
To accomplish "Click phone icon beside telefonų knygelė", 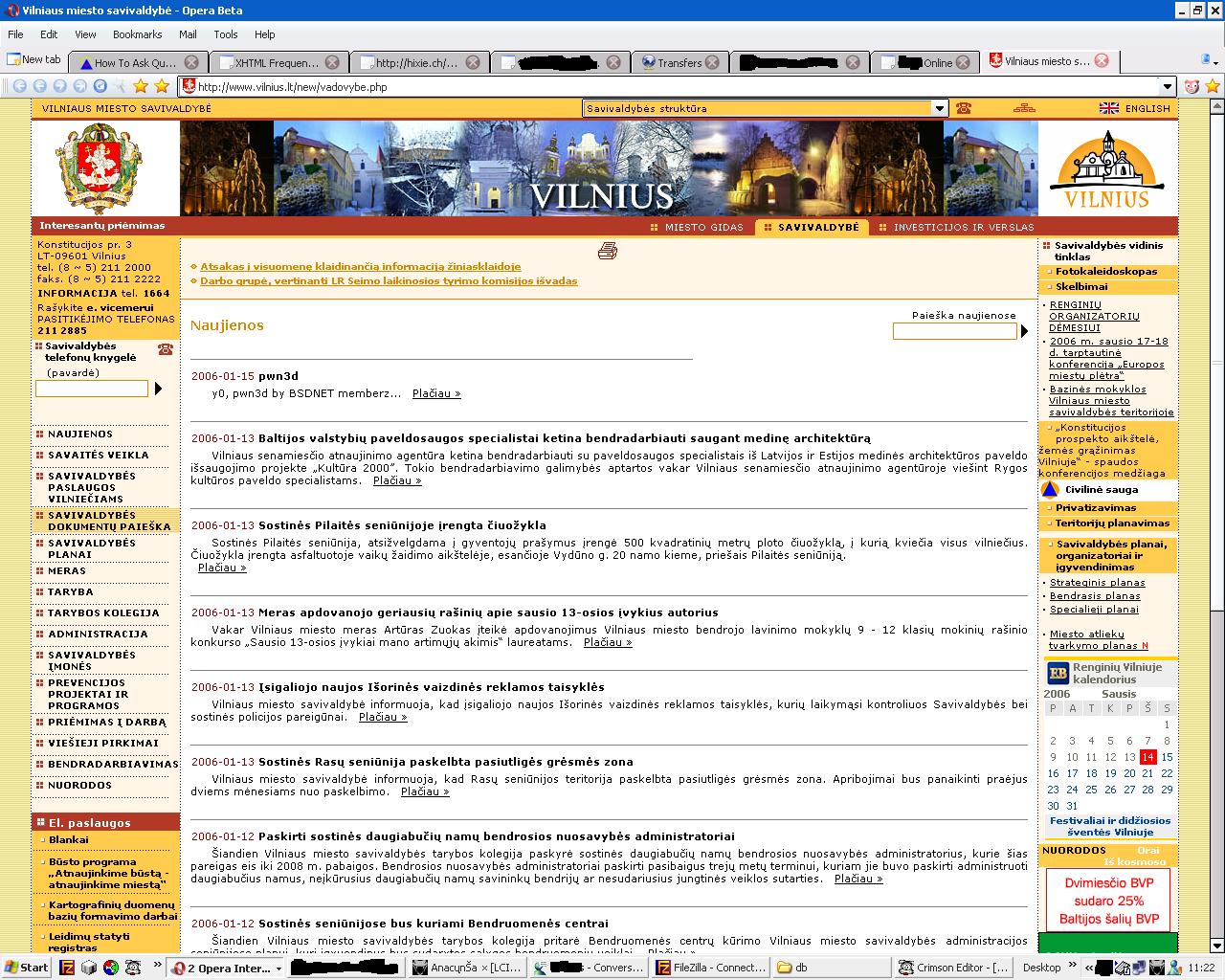I will [166, 349].
